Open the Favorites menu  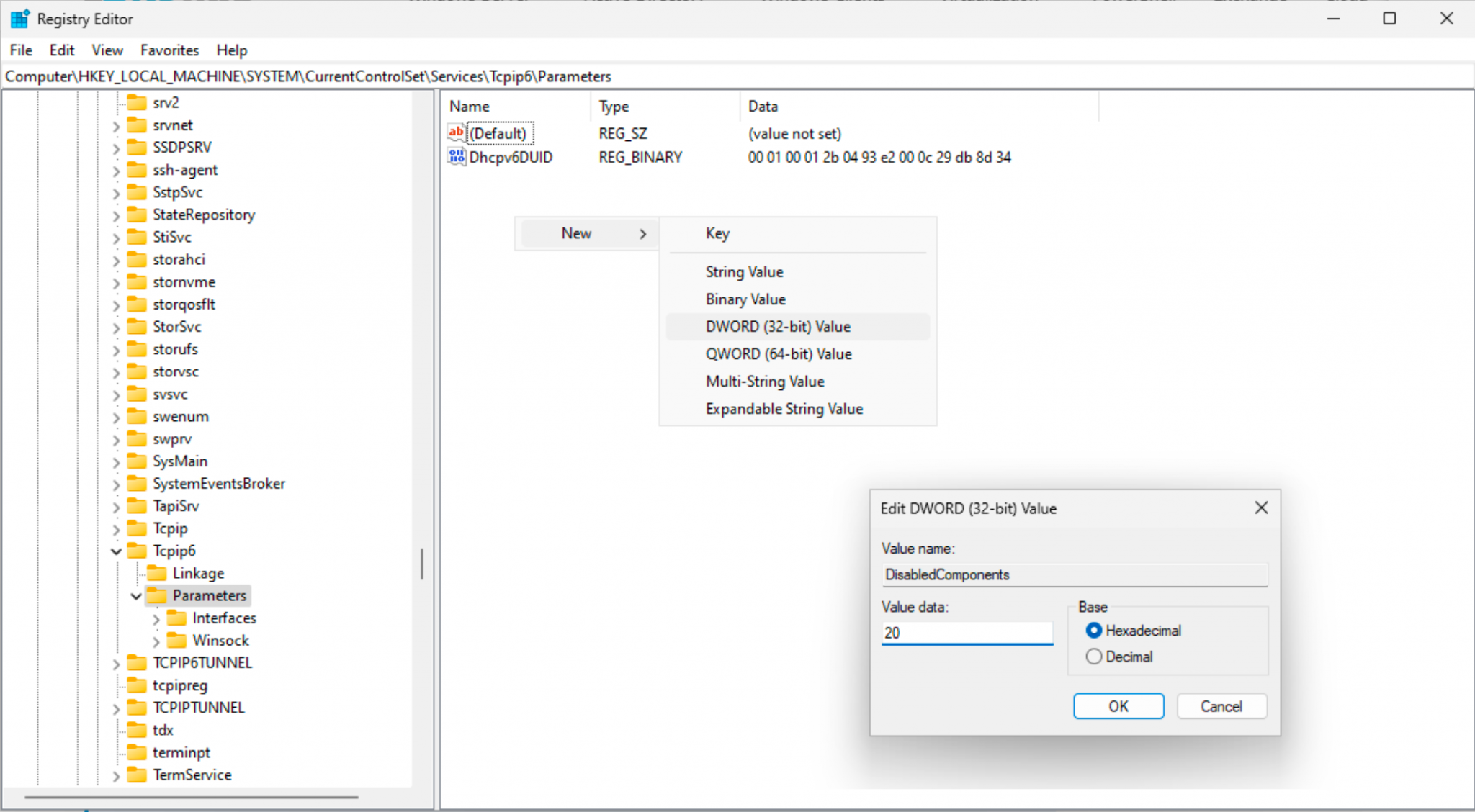tap(169, 50)
